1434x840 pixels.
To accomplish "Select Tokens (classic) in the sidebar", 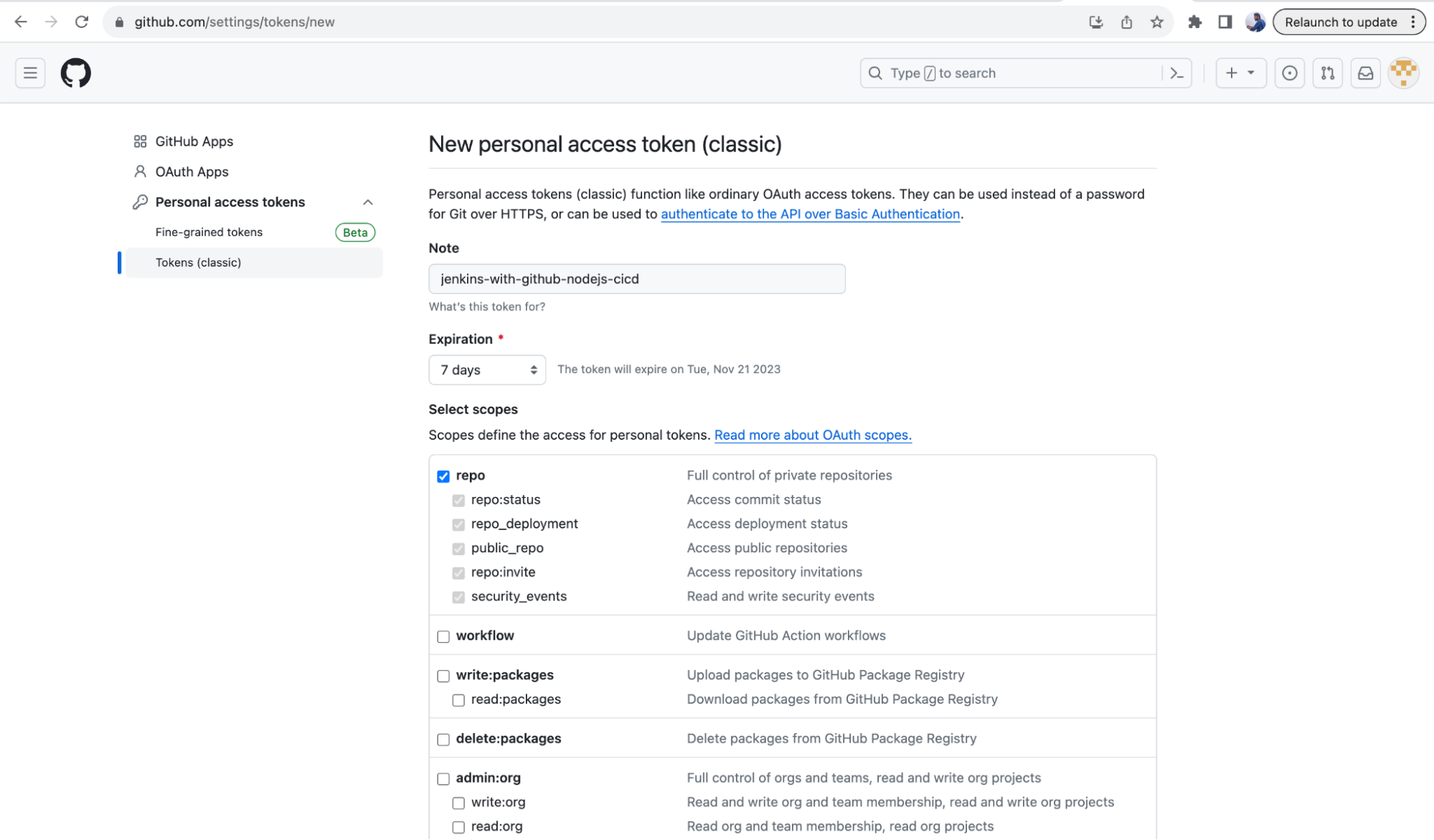I will 199,262.
